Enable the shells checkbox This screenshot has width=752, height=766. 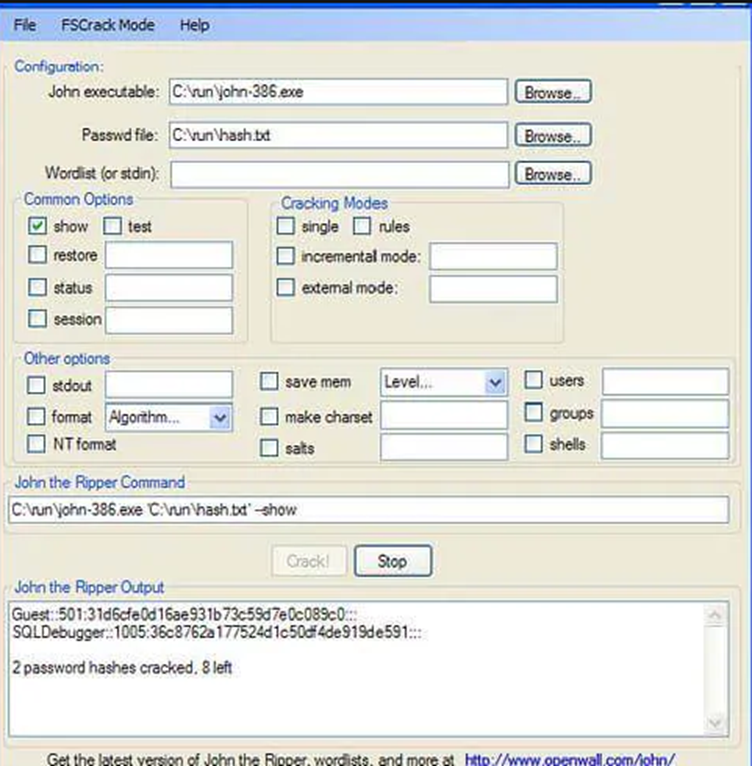click(534, 444)
